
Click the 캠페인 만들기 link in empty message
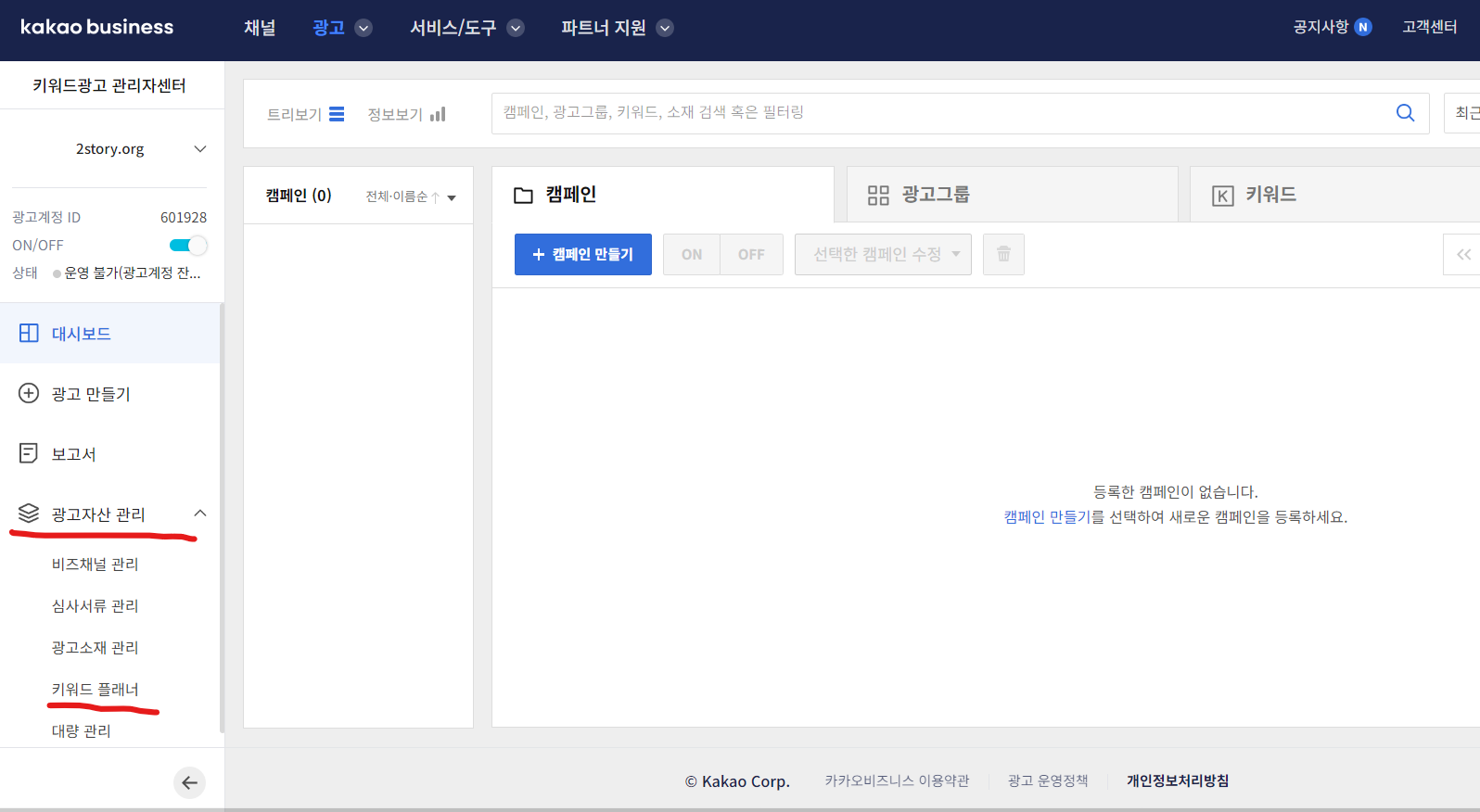click(x=1047, y=517)
